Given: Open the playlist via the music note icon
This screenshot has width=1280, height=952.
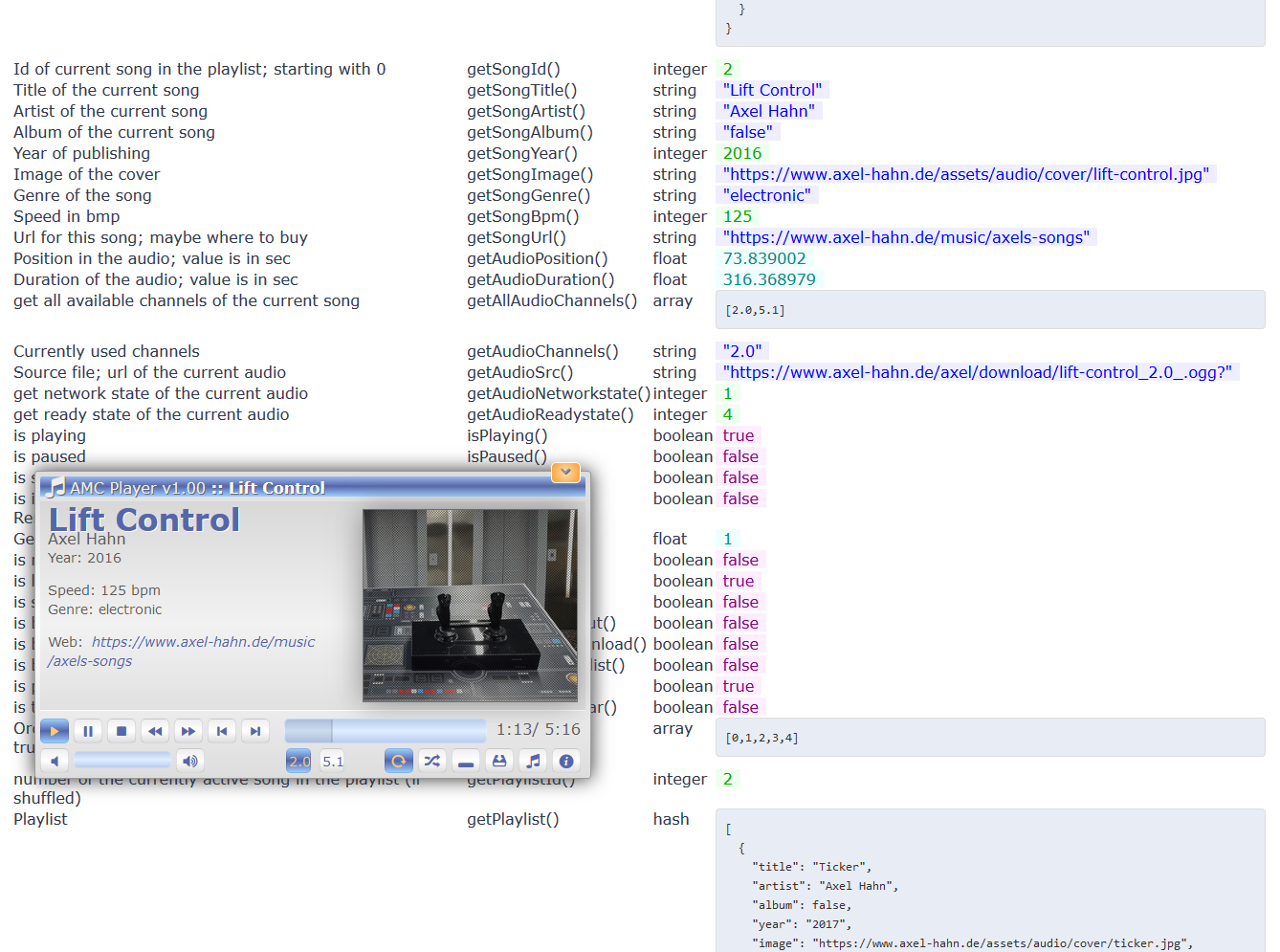Looking at the screenshot, I should 533,761.
